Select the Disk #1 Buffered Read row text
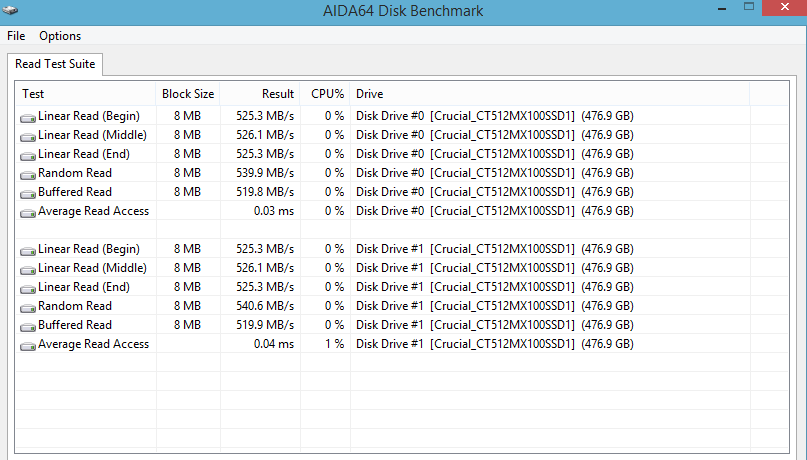This screenshot has height=460, width=807. 75,325
